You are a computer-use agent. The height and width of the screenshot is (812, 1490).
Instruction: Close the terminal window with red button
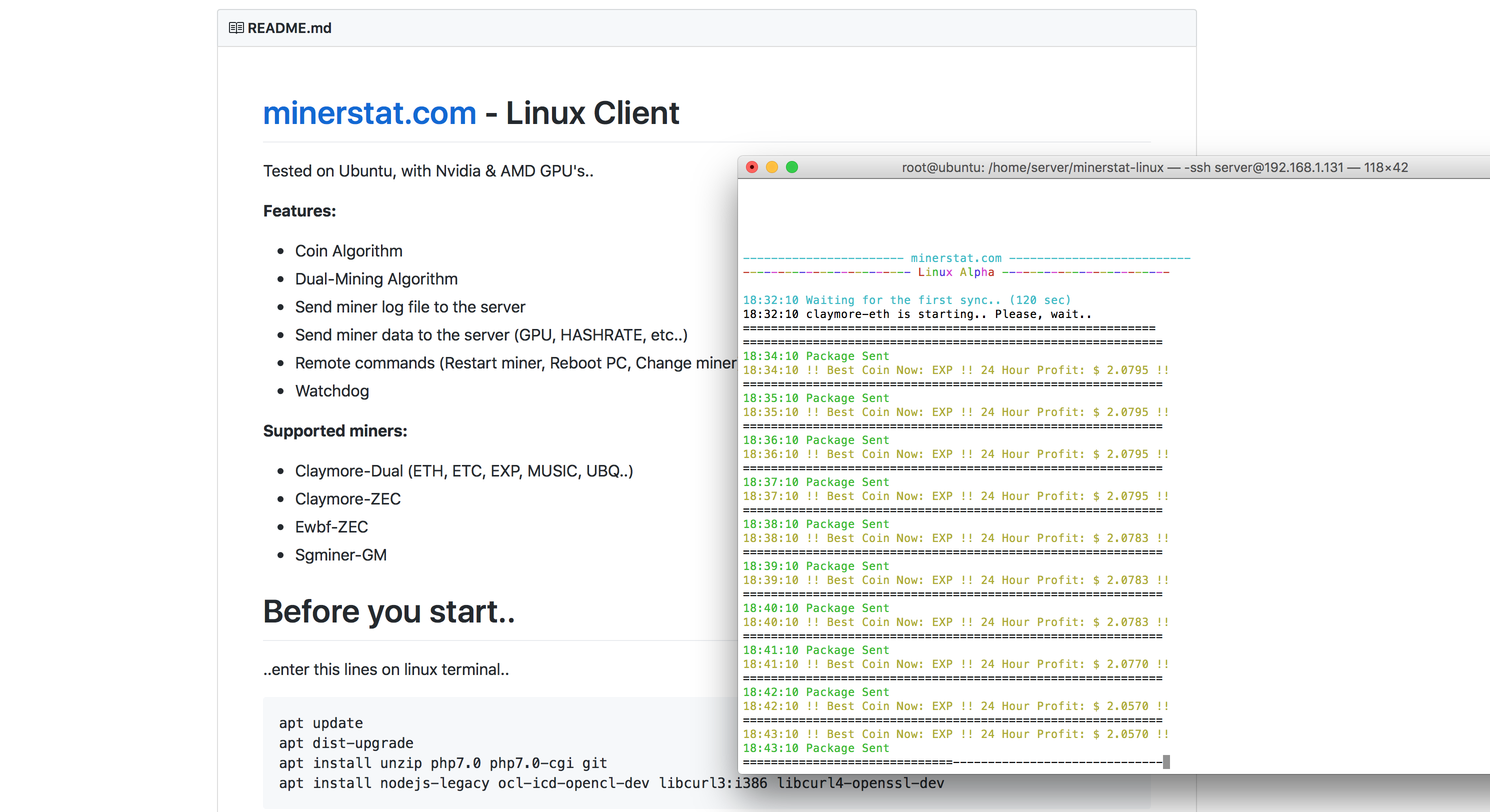coord(752,167)
